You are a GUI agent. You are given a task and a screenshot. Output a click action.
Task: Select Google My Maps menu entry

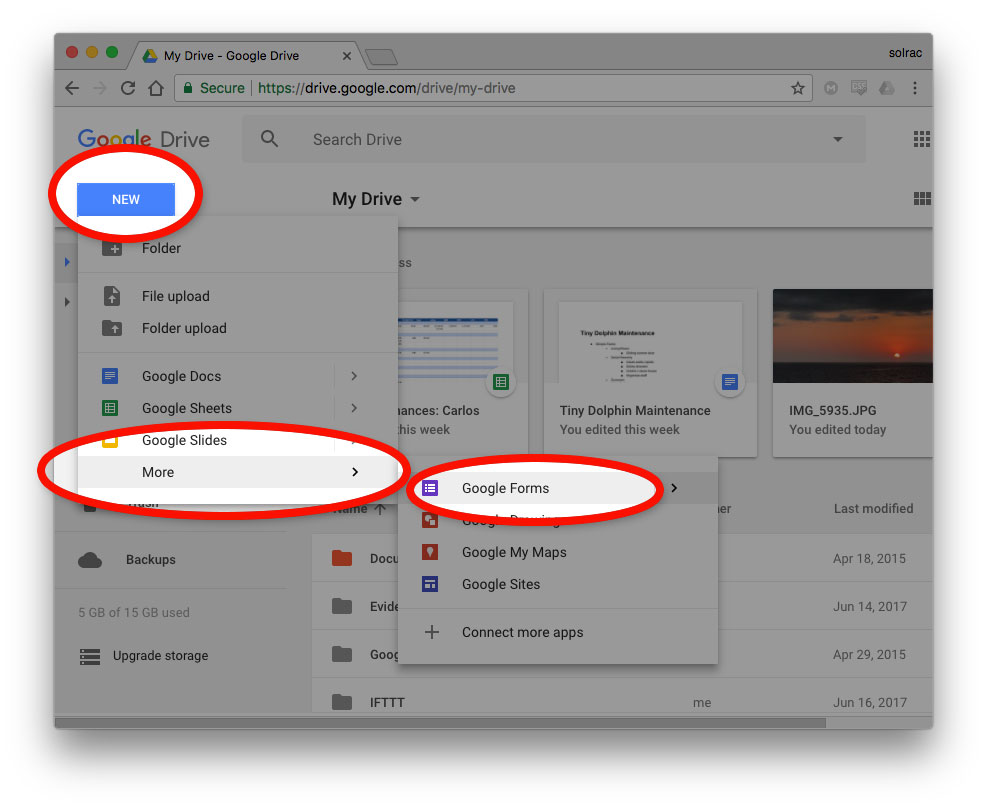[x=558, y=552]
